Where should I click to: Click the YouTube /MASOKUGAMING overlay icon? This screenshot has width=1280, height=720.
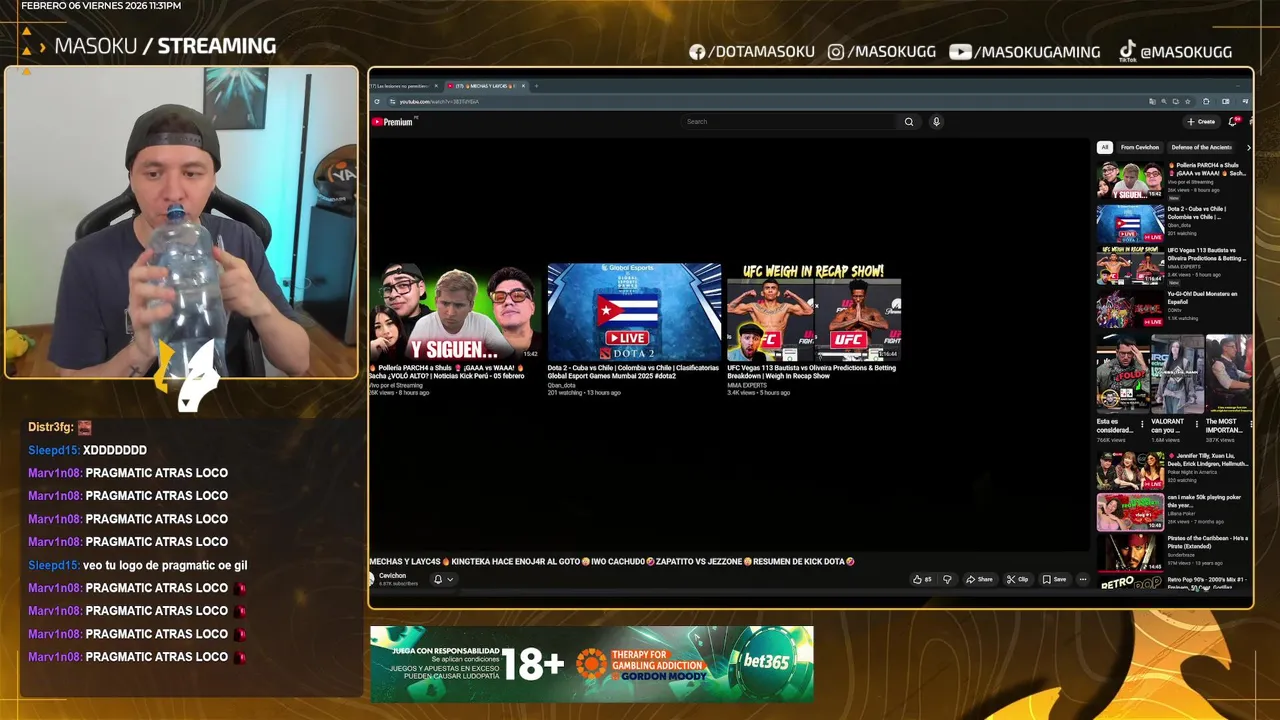pyautogui.click(x=960, y=52)
